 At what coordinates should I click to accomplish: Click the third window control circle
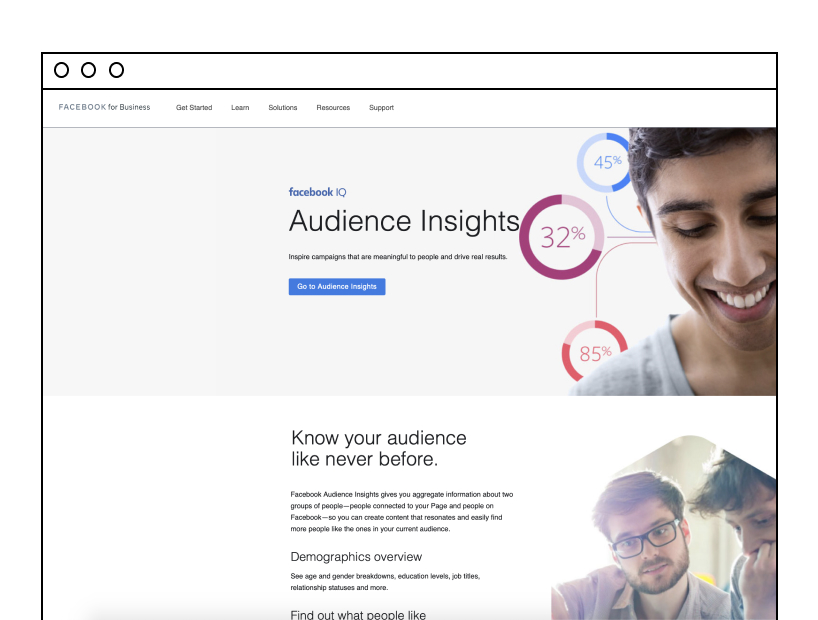coord(116,70)
